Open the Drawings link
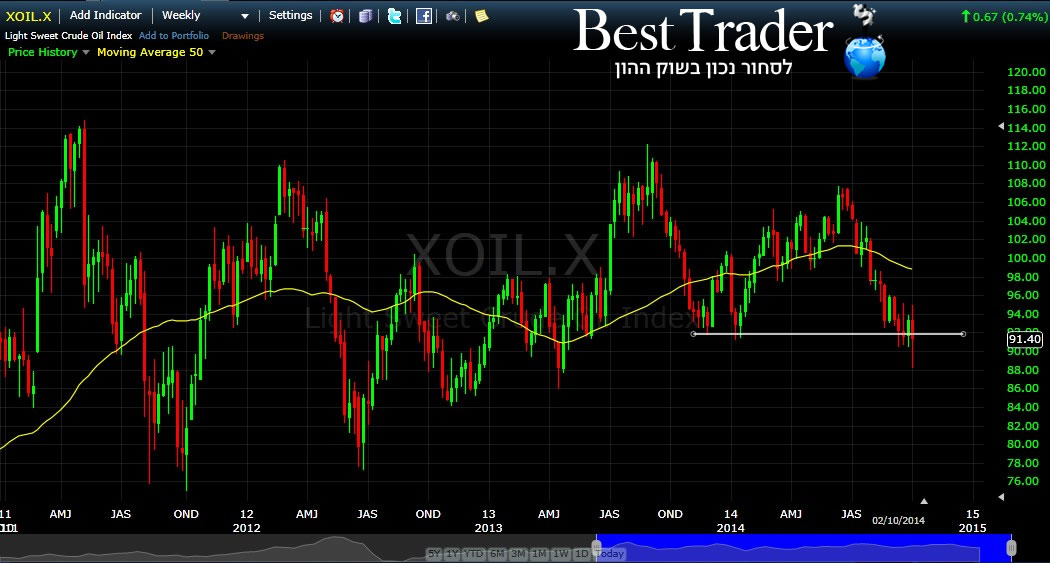 pyautogui.click(x=243, y=36)
